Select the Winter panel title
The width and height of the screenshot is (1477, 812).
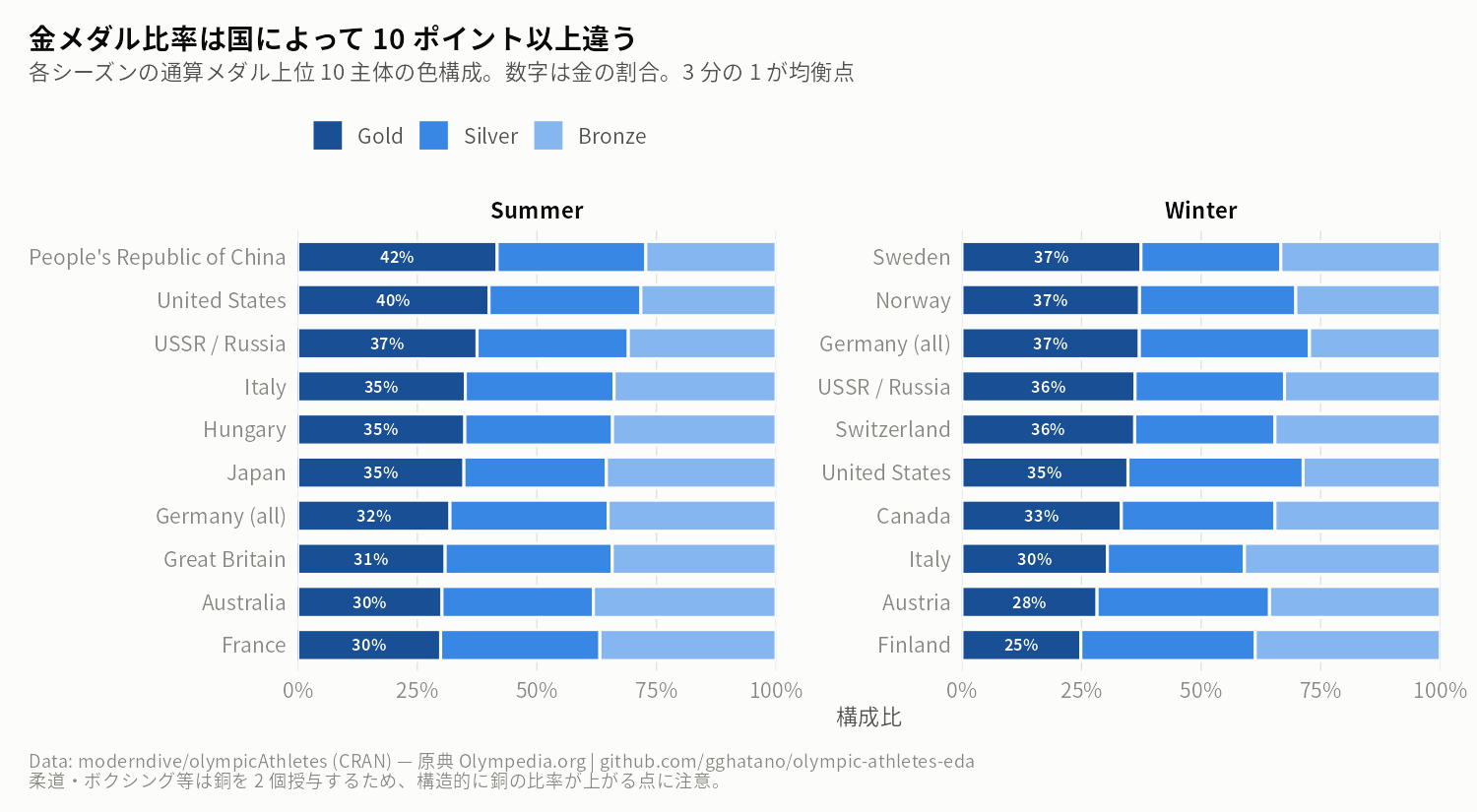pos(1201,211)
